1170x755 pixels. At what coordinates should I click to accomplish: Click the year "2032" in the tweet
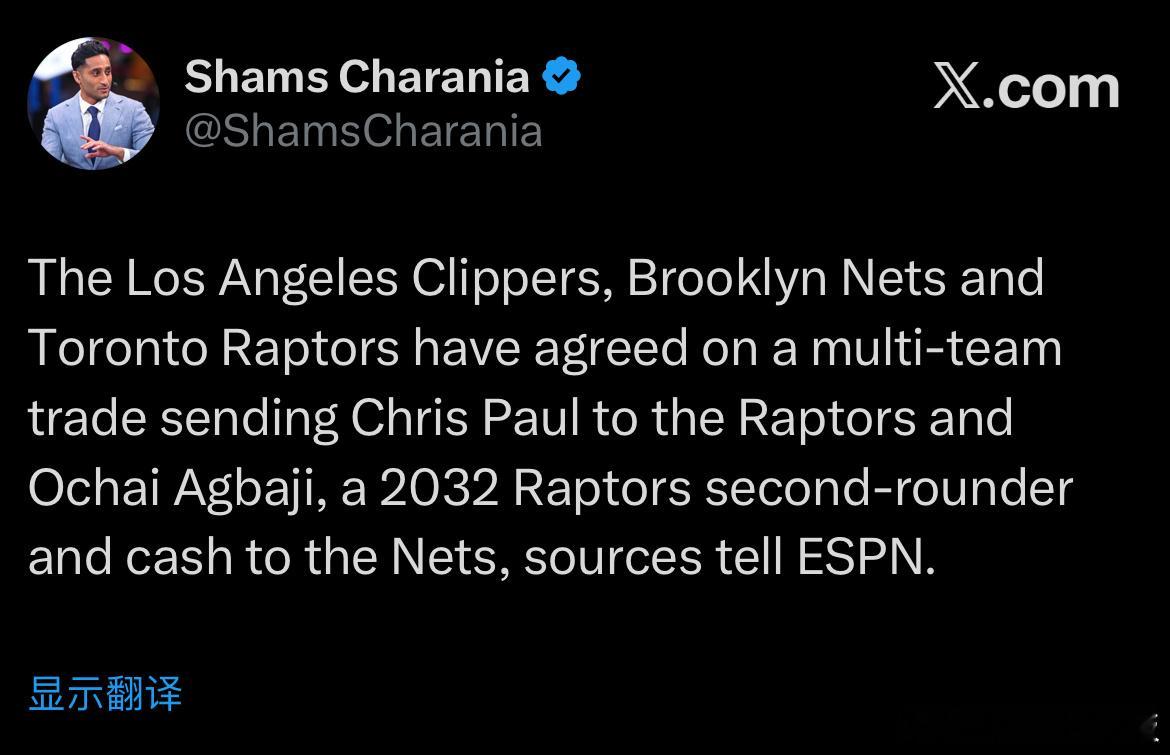440,489
